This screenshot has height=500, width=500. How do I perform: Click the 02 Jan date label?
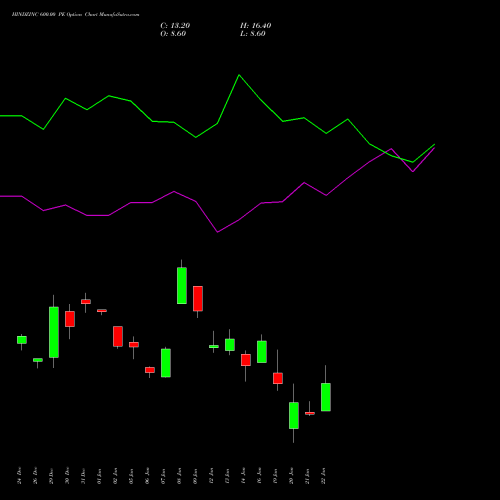[x=115, y=476]
